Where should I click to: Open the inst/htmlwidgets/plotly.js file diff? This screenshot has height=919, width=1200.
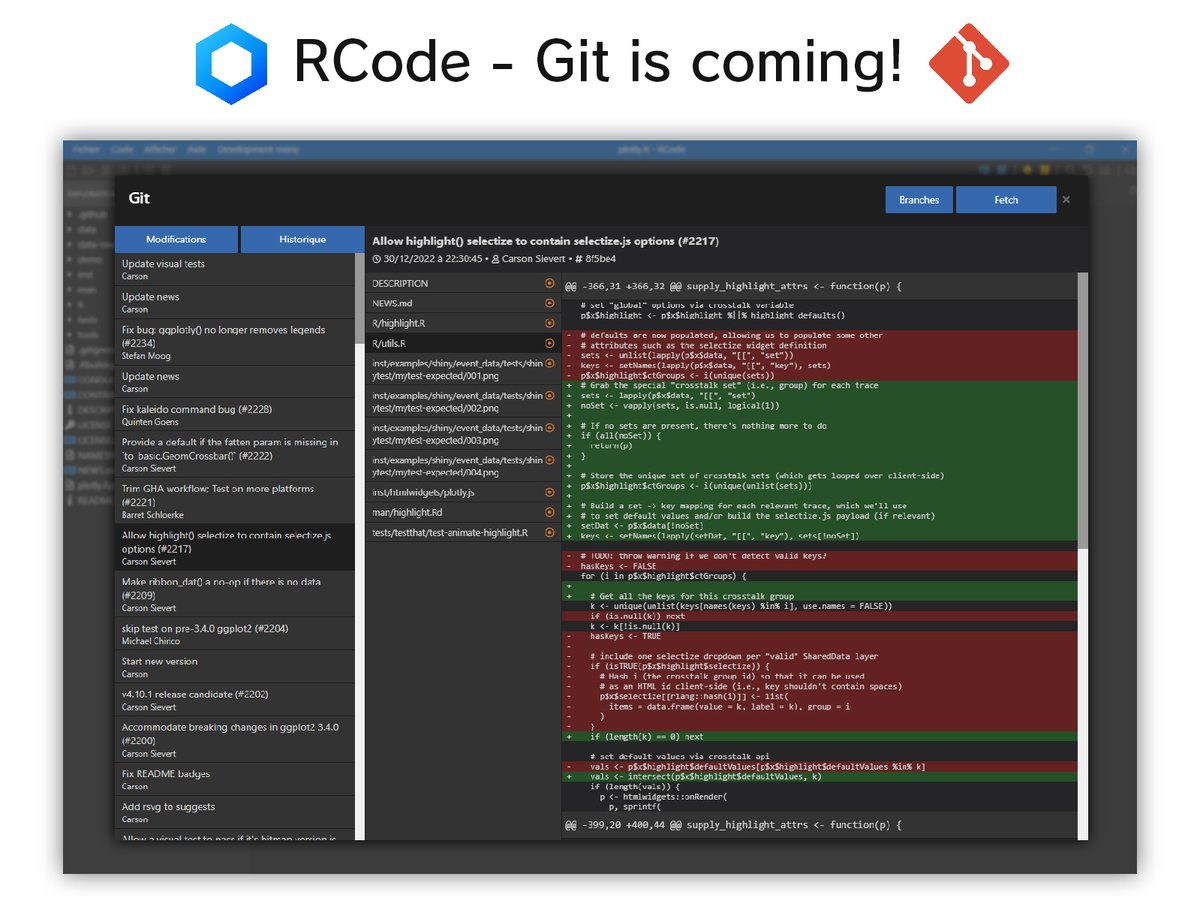point(463,492)
